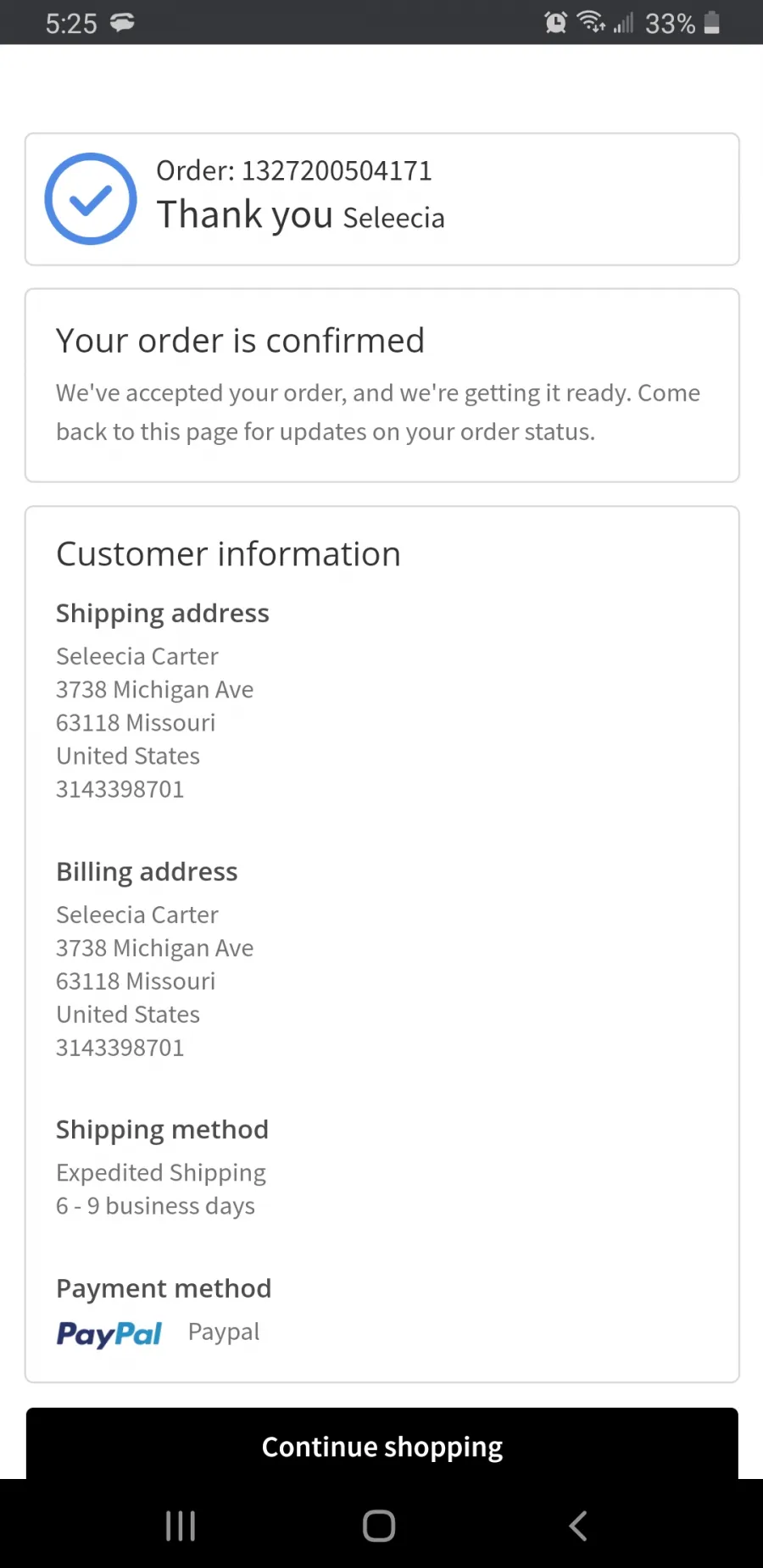Tap the battery indicator icon
The image size is (763, 1568).
coord(712,23)
